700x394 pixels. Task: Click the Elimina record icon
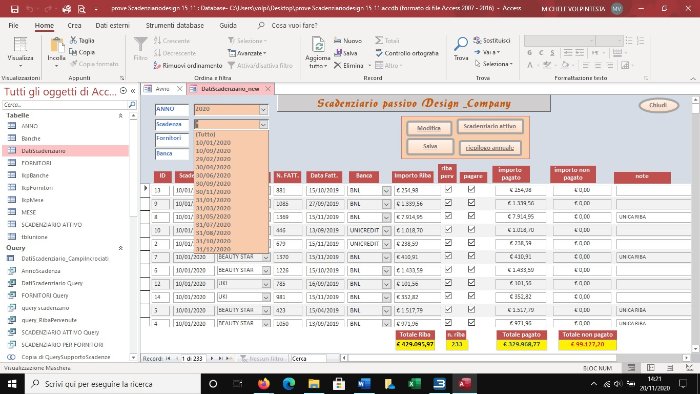coord(338,65)
